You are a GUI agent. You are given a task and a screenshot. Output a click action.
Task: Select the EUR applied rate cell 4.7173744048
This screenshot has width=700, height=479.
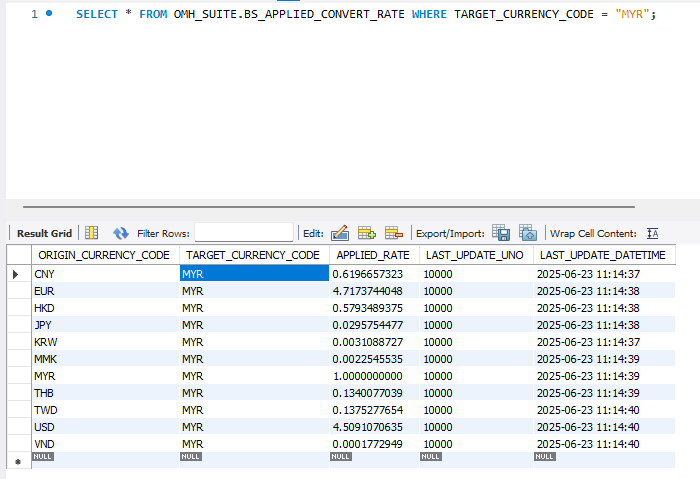pos(373,291)
